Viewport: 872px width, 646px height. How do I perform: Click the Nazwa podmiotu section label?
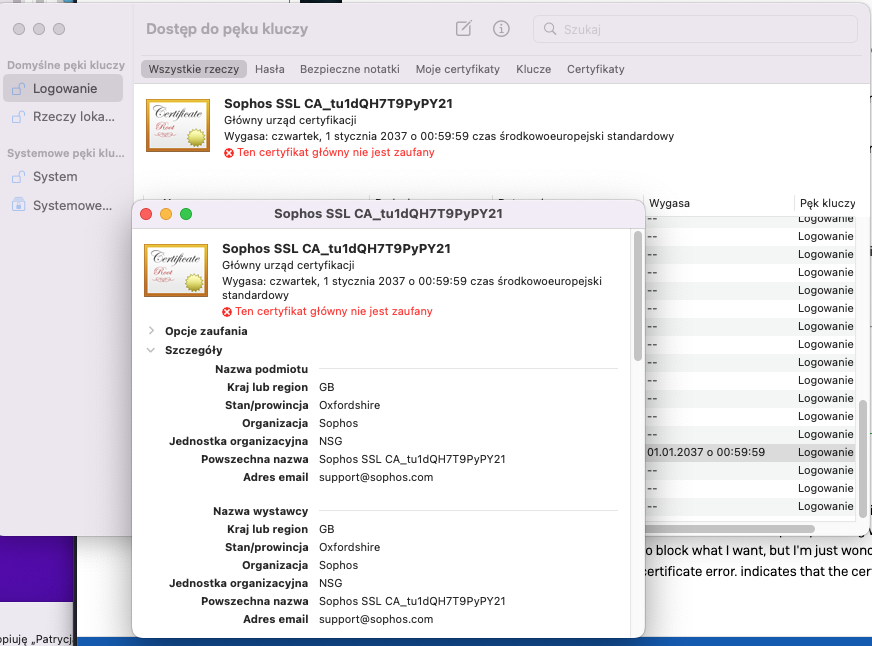pos(261,369)
